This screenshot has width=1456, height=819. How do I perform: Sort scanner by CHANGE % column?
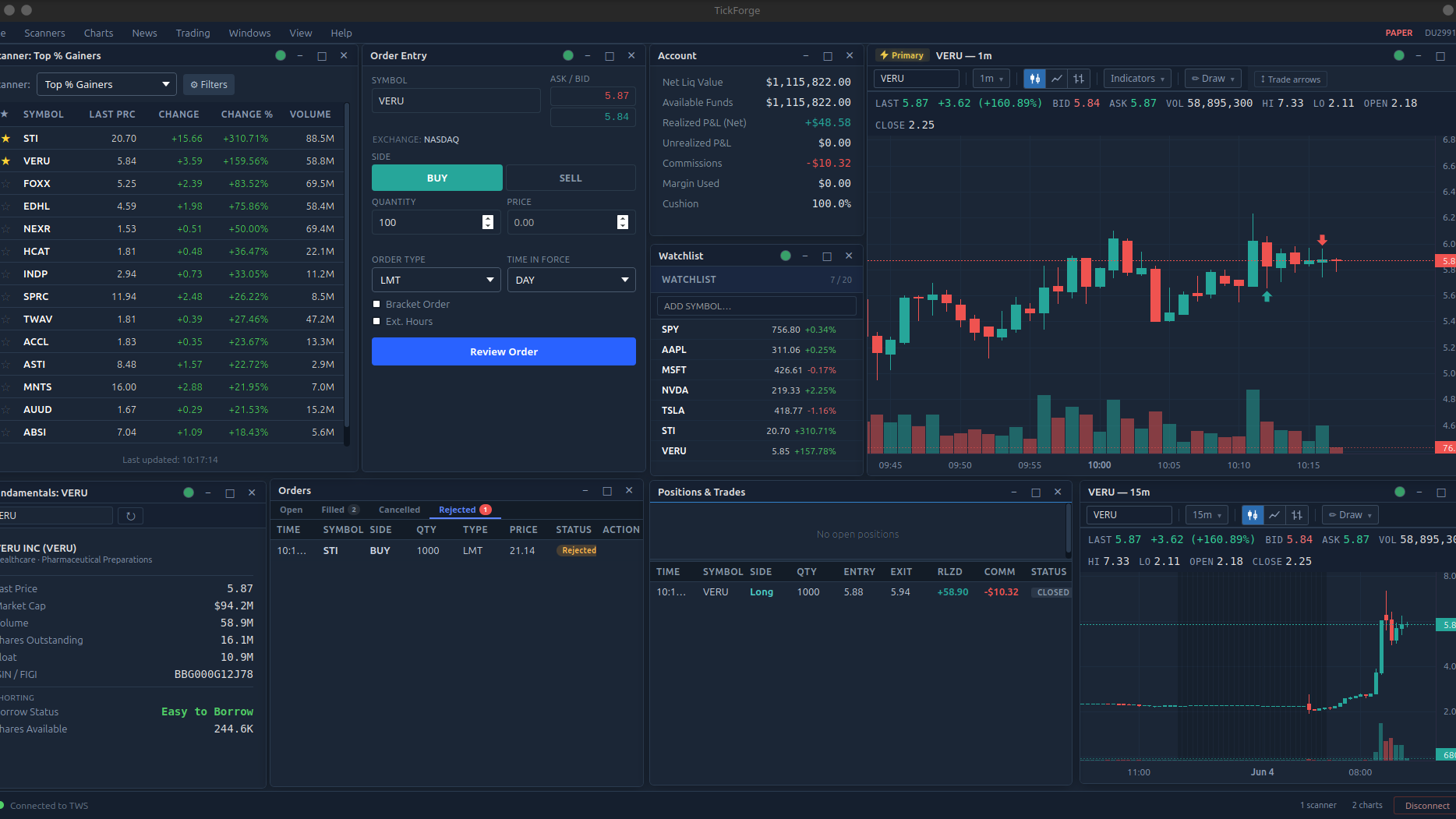pyautogui.click(x=246, y=114)
